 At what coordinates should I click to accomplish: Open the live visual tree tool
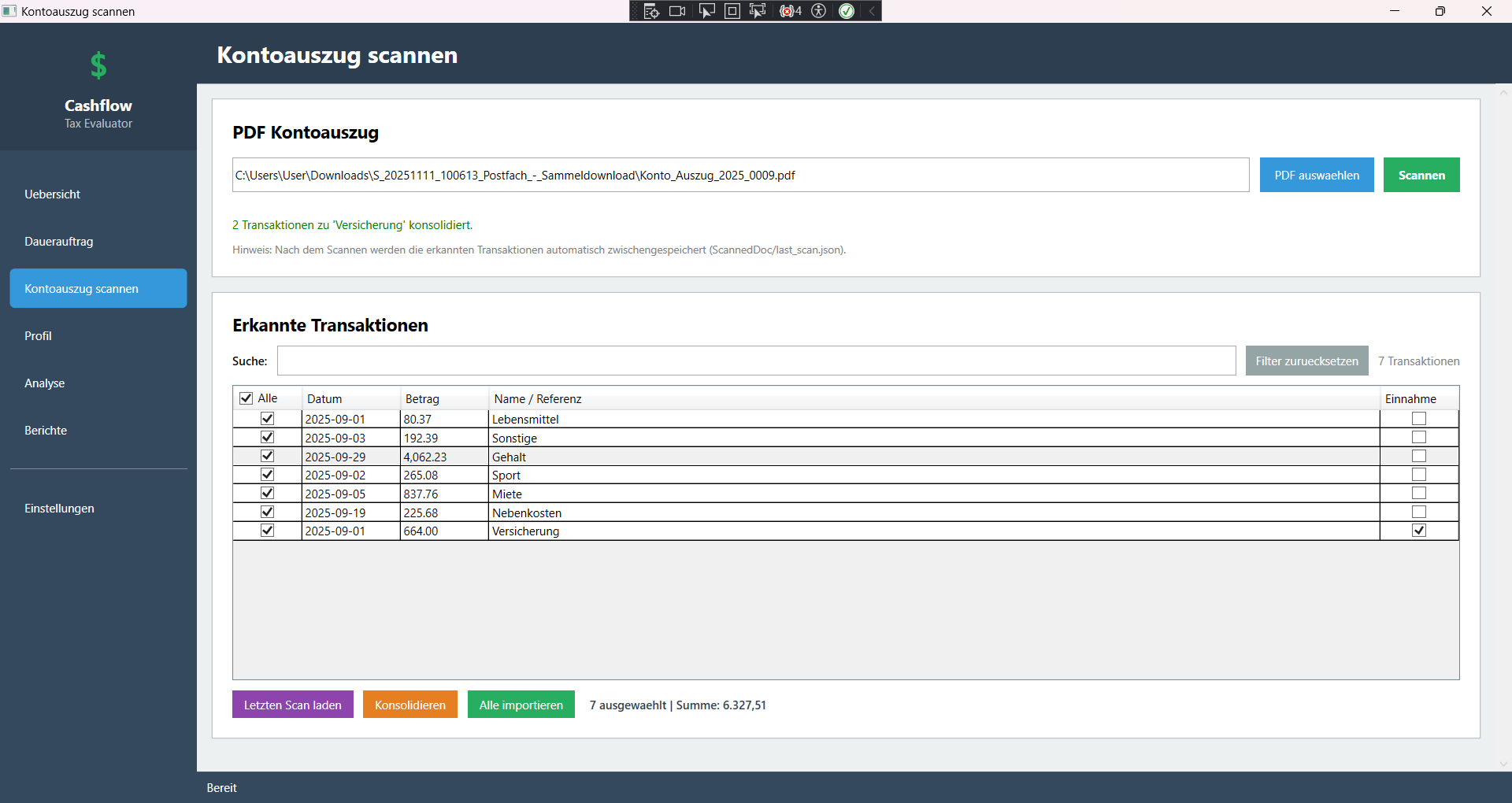pyautogui.click(x=651, y=11)
